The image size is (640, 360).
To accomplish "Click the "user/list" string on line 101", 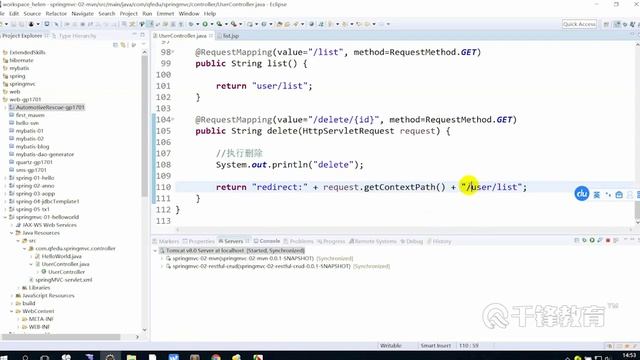I will click(x=280, y=86).
